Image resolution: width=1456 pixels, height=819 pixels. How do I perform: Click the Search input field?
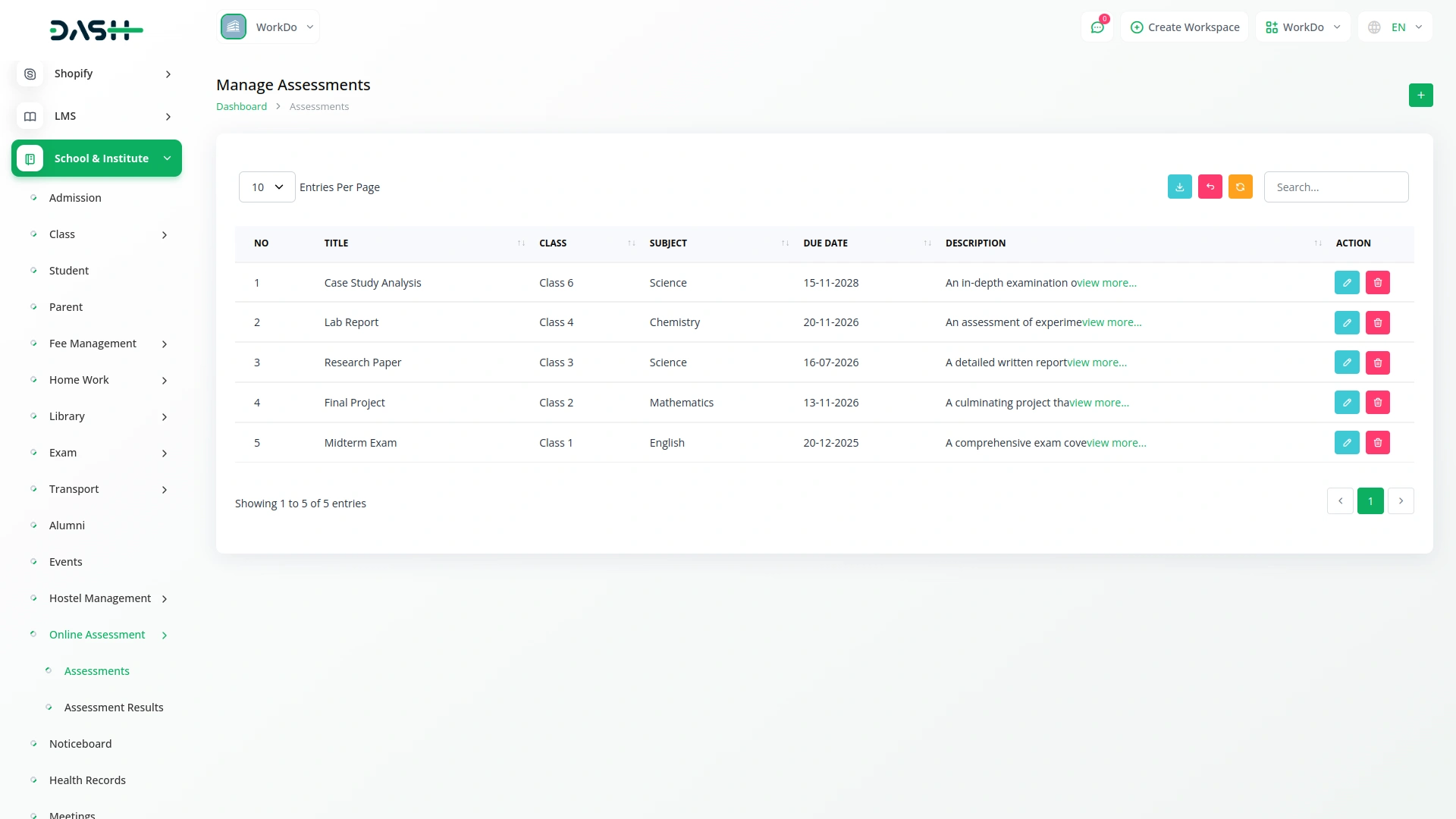pyautogui.click(x=1335, y=187)
